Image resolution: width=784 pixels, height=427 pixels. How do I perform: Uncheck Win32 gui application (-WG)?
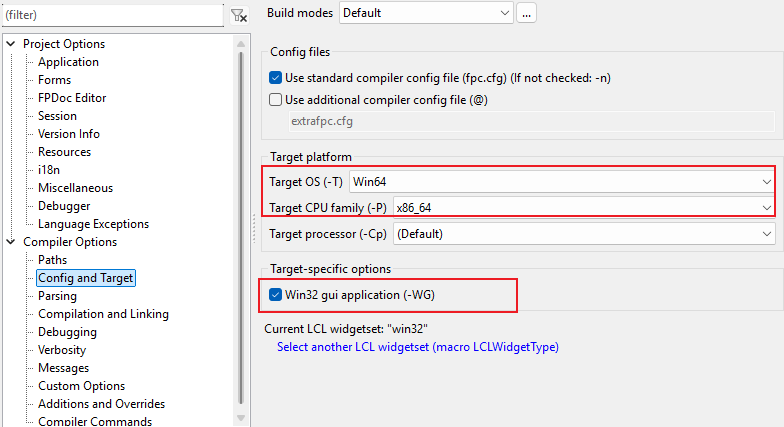[x=275, y=295]
